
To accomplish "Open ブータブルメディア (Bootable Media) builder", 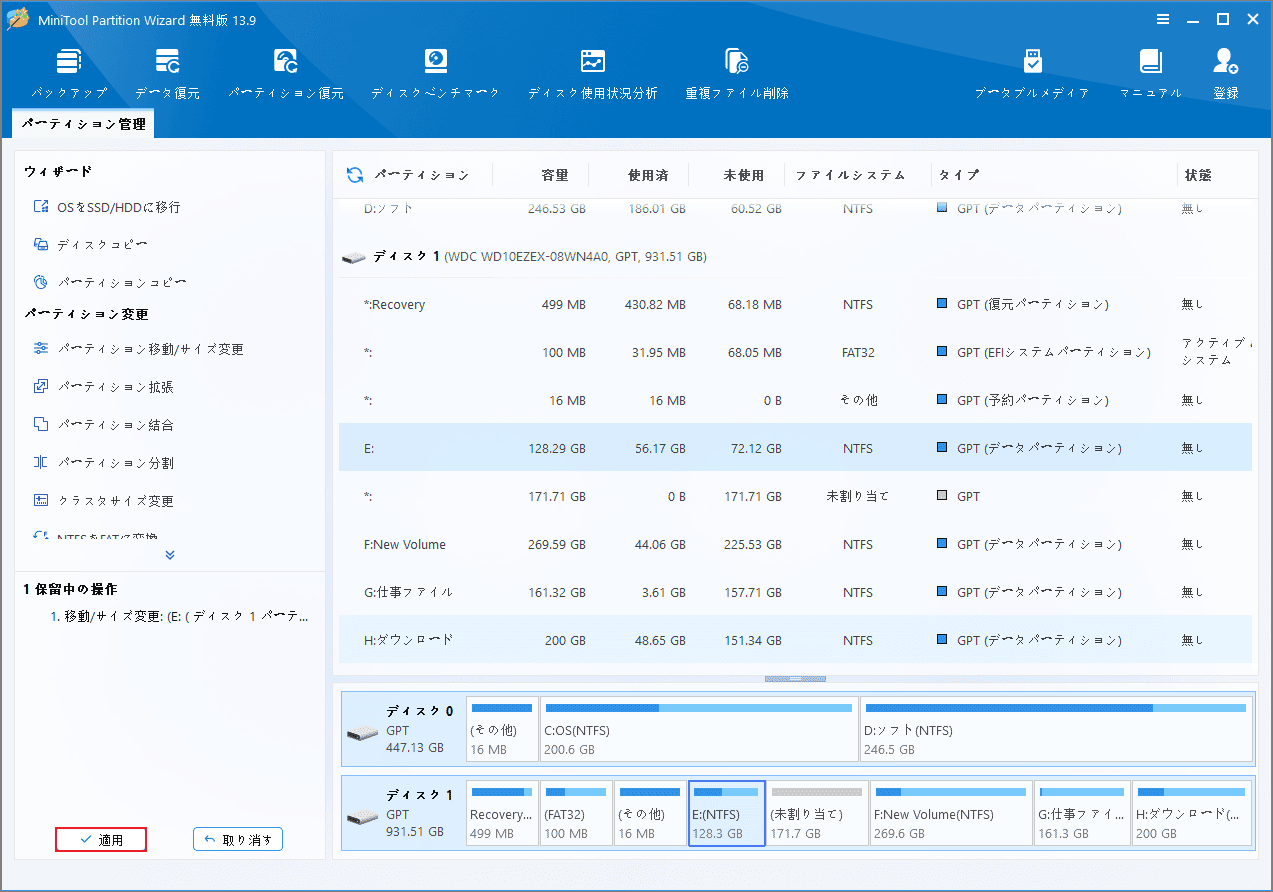I will (1032, 74).
